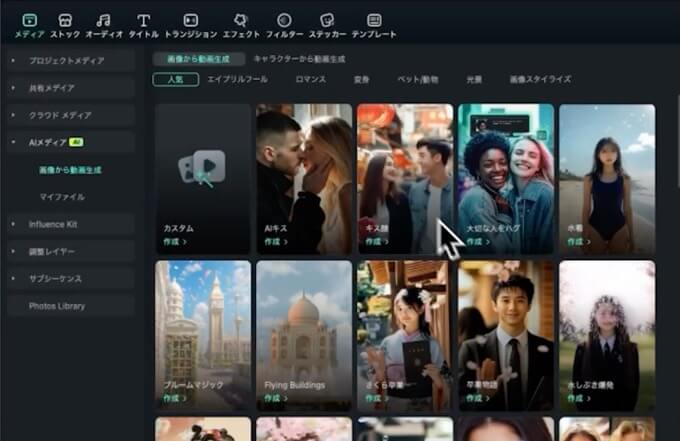Expand the サブシーケンス arrow
Screen dimensions: 680x441
coord(13,279)
